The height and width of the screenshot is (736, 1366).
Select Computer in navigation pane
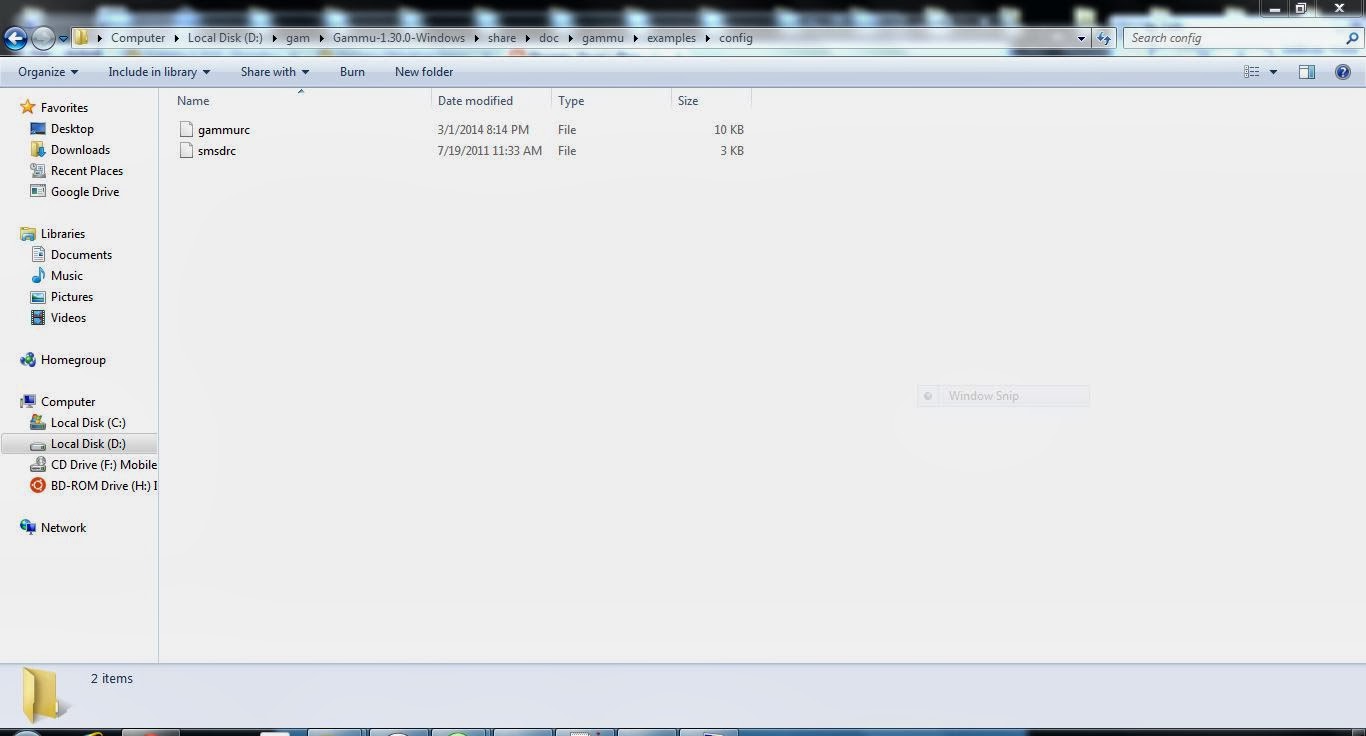(x=68, y=402)
